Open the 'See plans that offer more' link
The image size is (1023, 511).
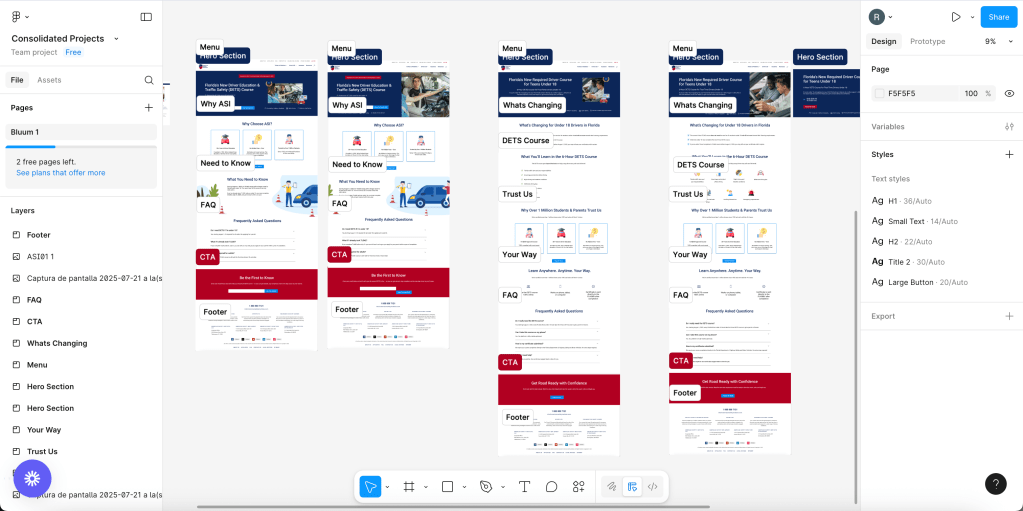60,173
